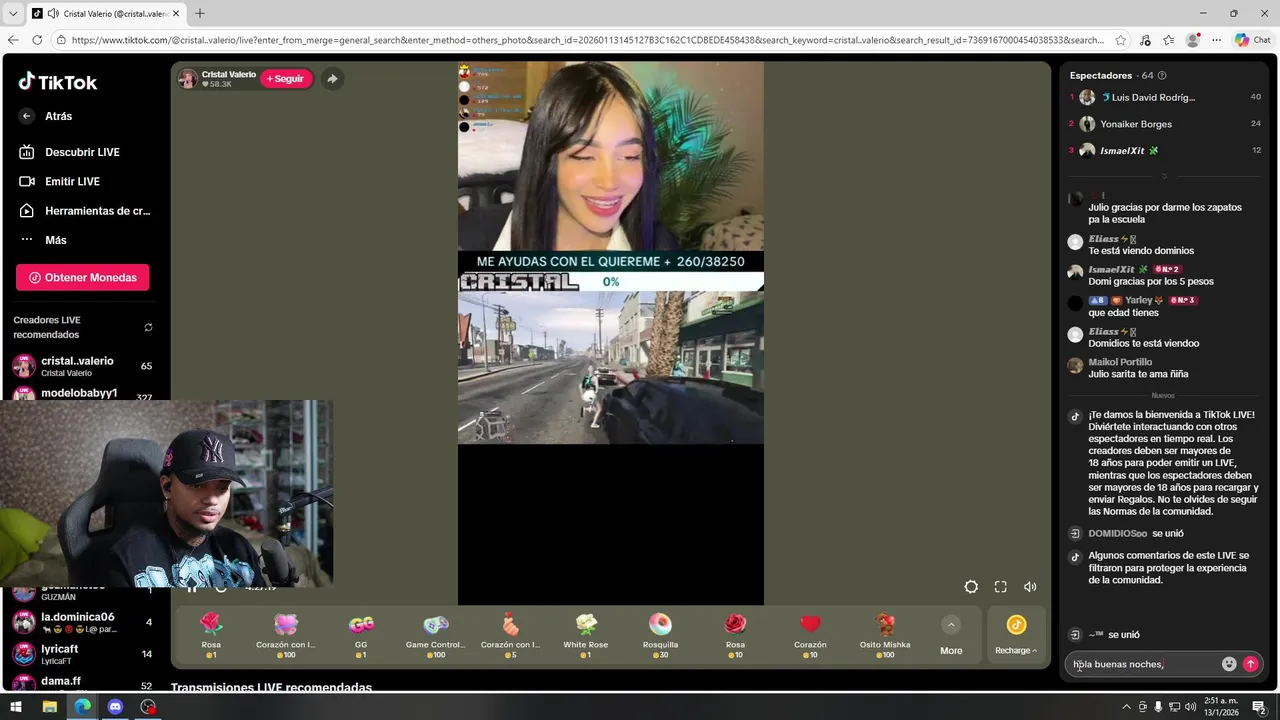The width and height of the screenshot is (1280, 720).
Task: Click the chat message "que edad tienes"
Action: tap(1123, 313)
